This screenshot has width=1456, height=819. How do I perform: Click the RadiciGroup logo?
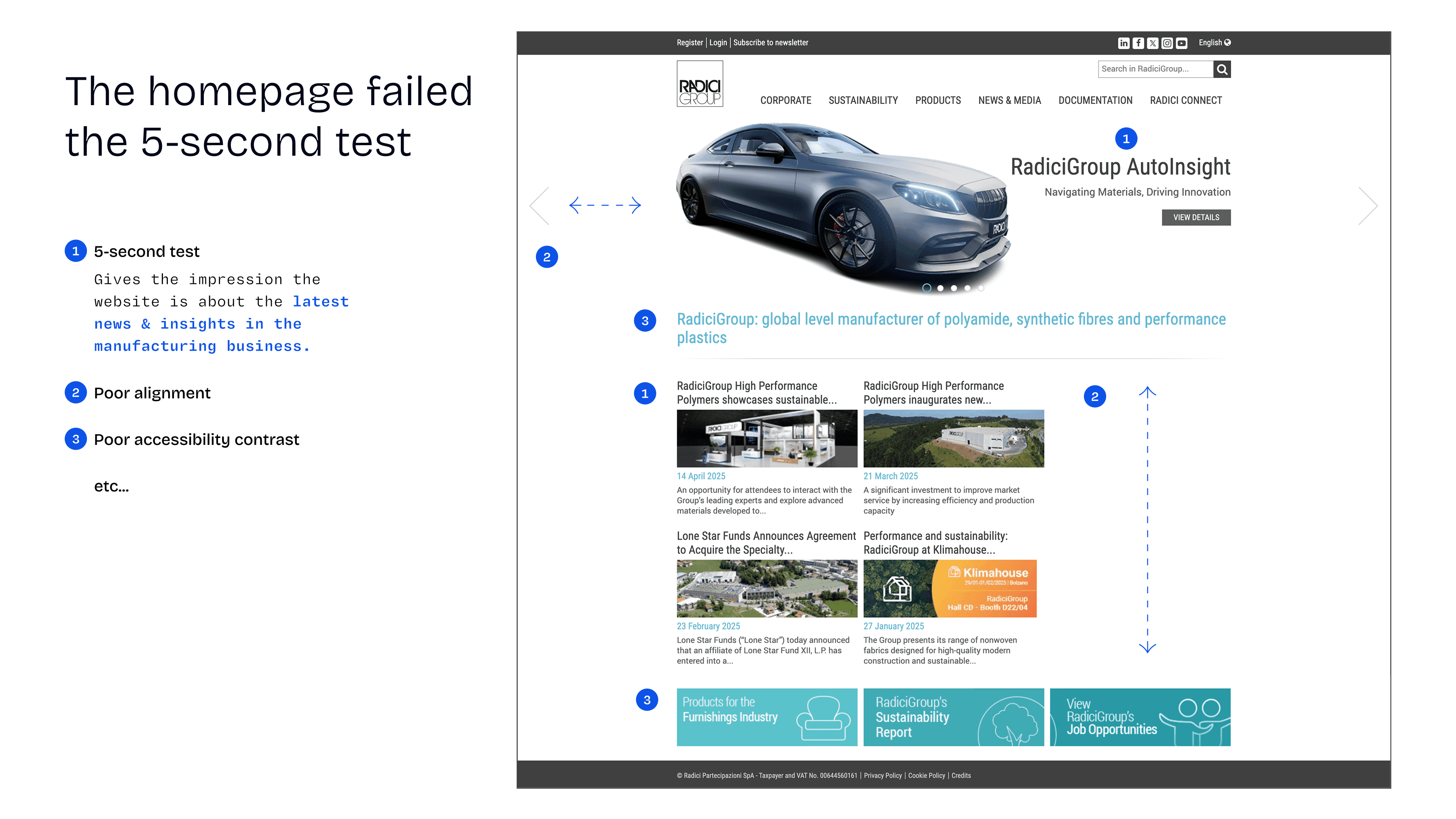(700, 84)
